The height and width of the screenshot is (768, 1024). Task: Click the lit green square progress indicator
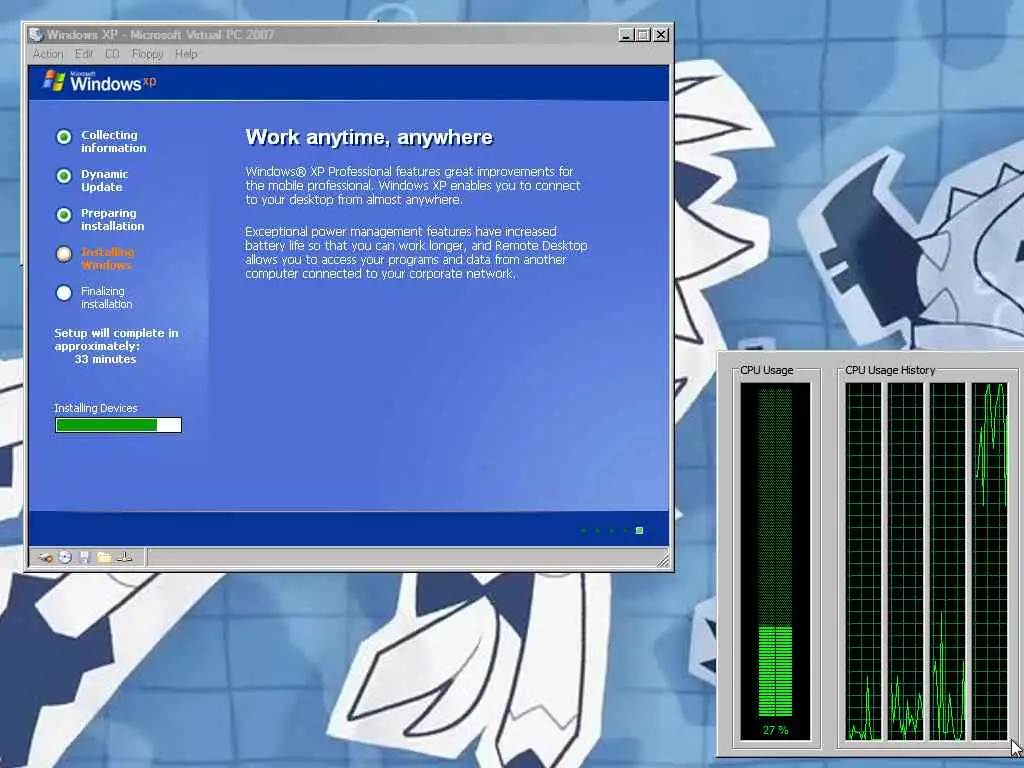tap(639, 530)
